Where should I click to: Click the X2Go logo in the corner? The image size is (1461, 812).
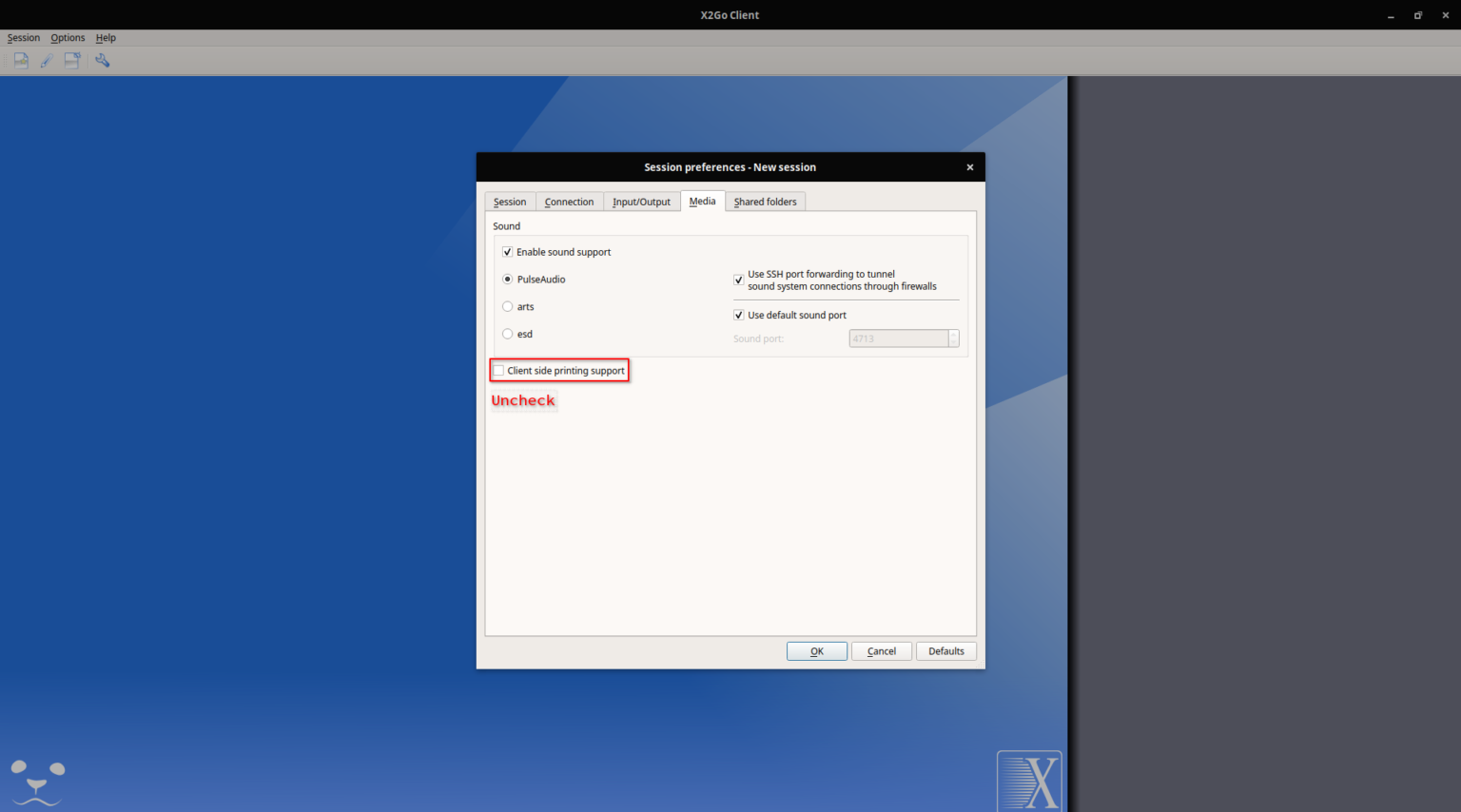(1029, 781)
